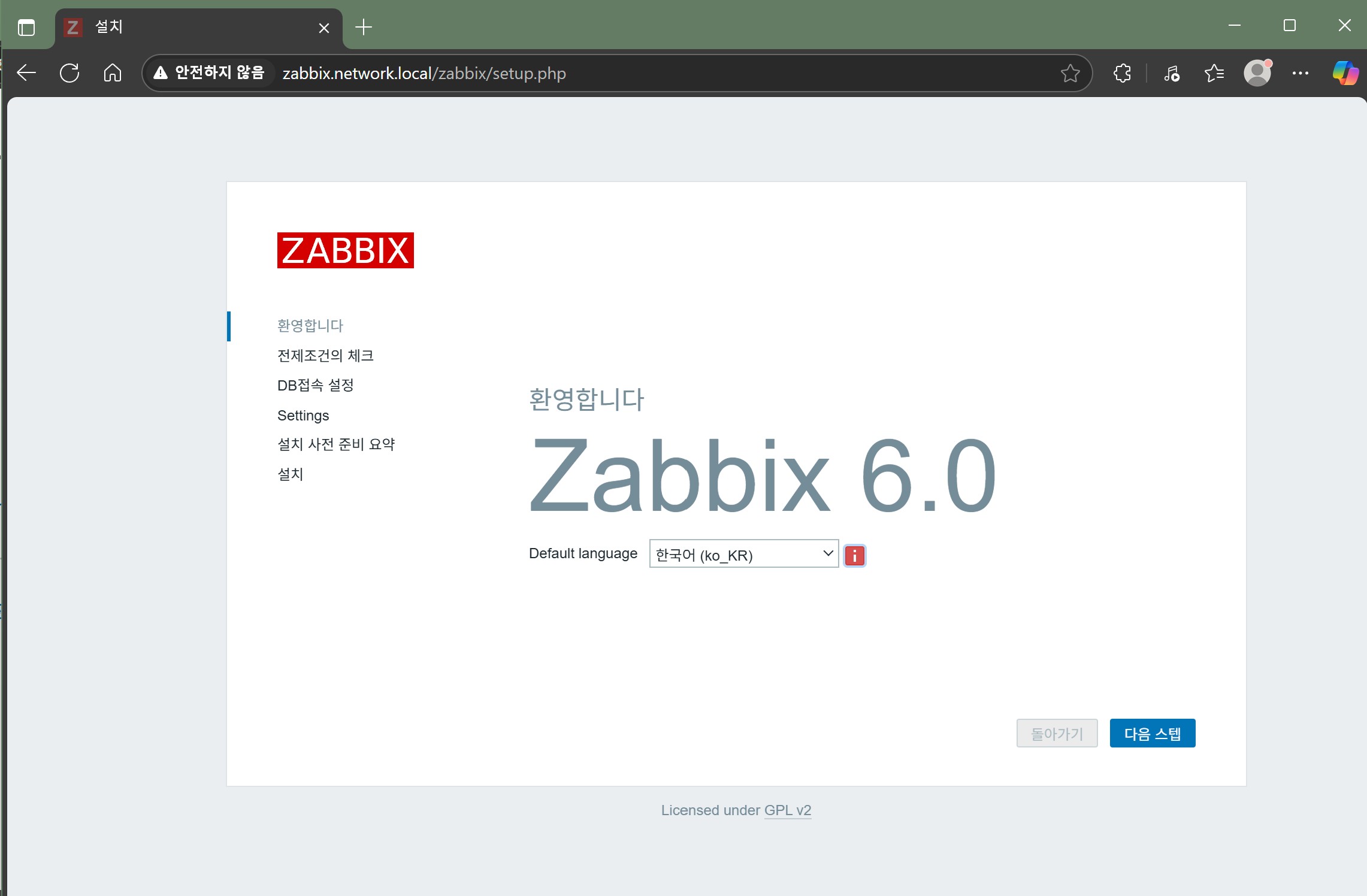Click the Default language label
1367x896 pixels.
583,553
